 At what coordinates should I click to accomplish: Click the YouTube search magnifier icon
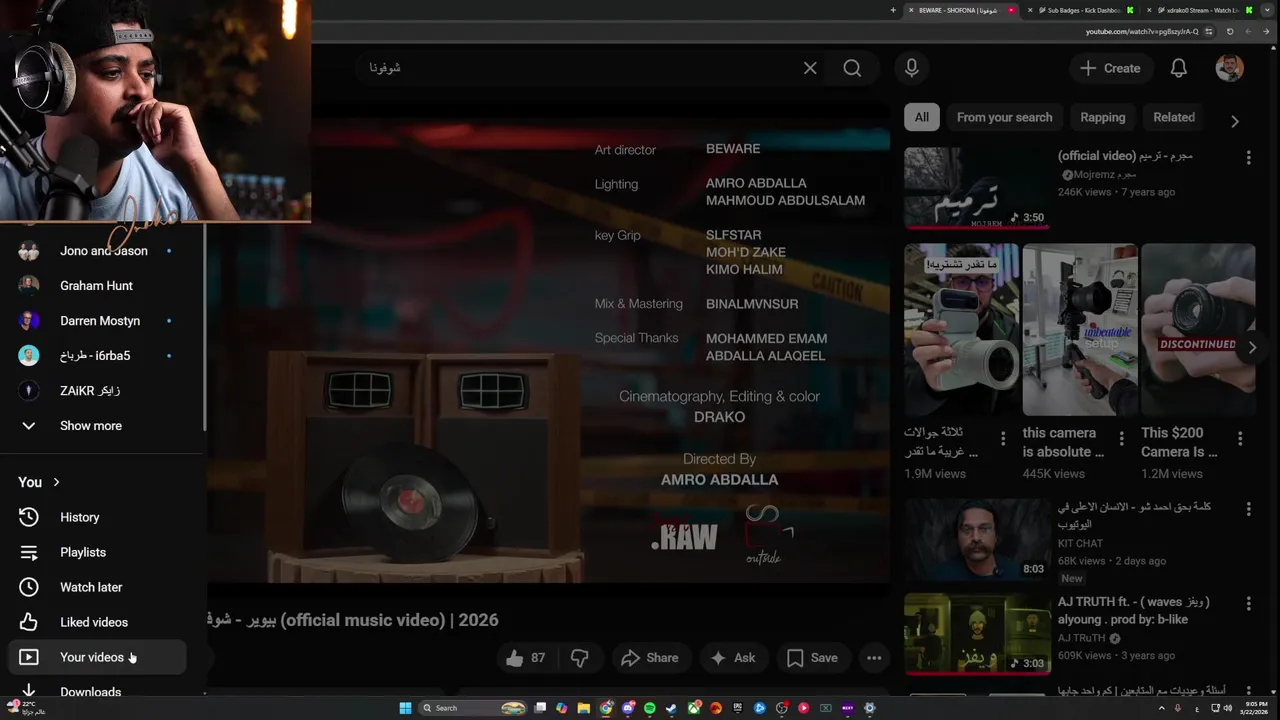tap(852, 68)
